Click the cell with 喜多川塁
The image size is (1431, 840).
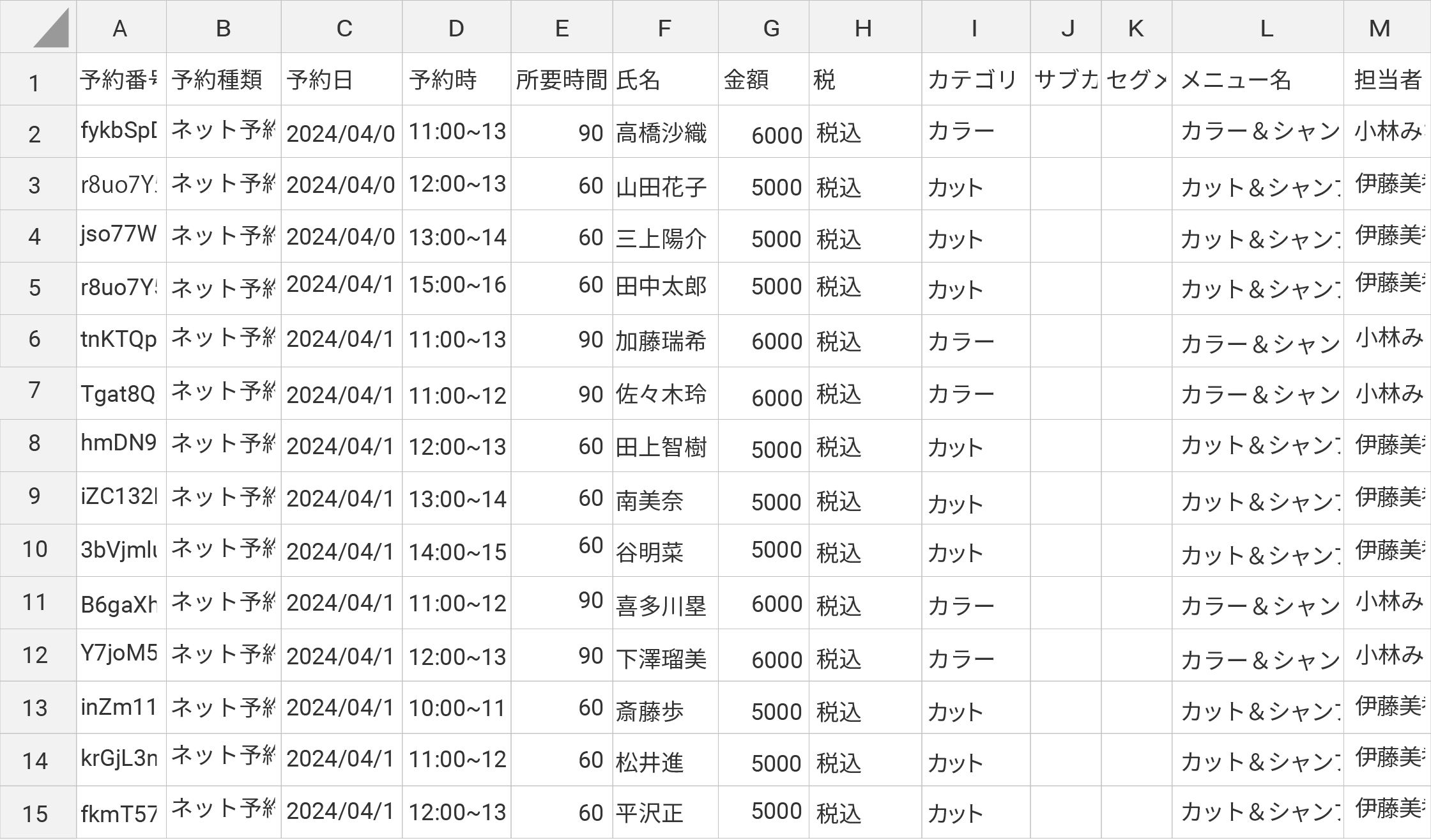pos(664,605)
